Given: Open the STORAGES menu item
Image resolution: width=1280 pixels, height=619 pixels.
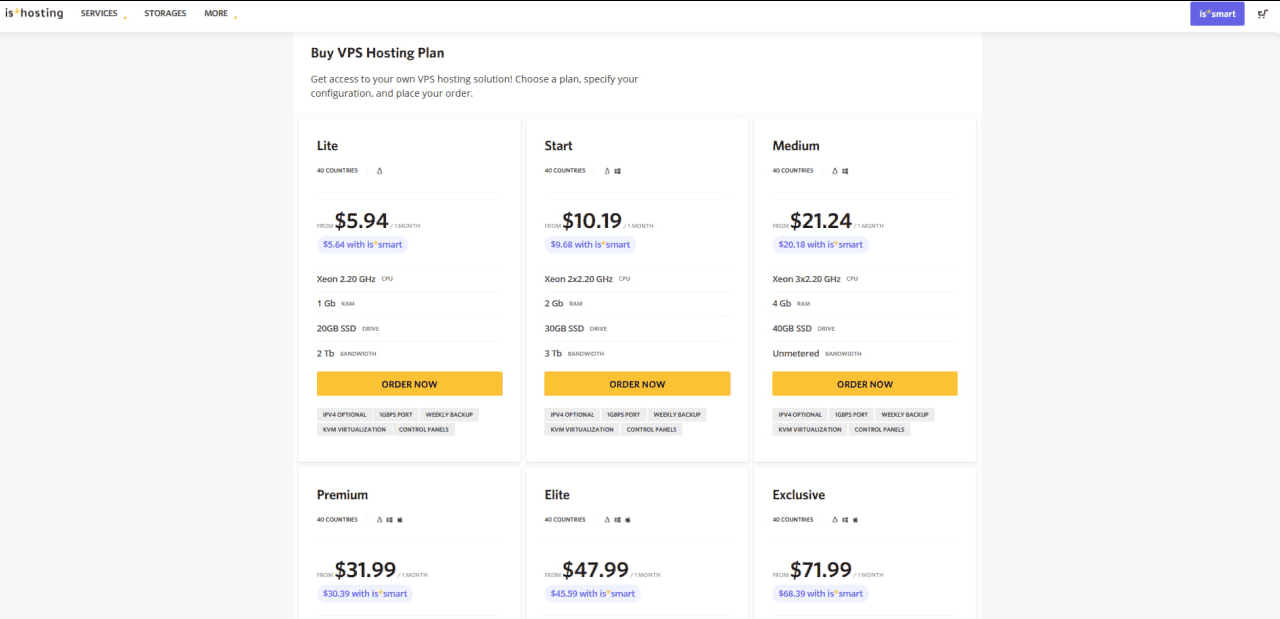Looking at the screenshot, I should click(165, 14).
